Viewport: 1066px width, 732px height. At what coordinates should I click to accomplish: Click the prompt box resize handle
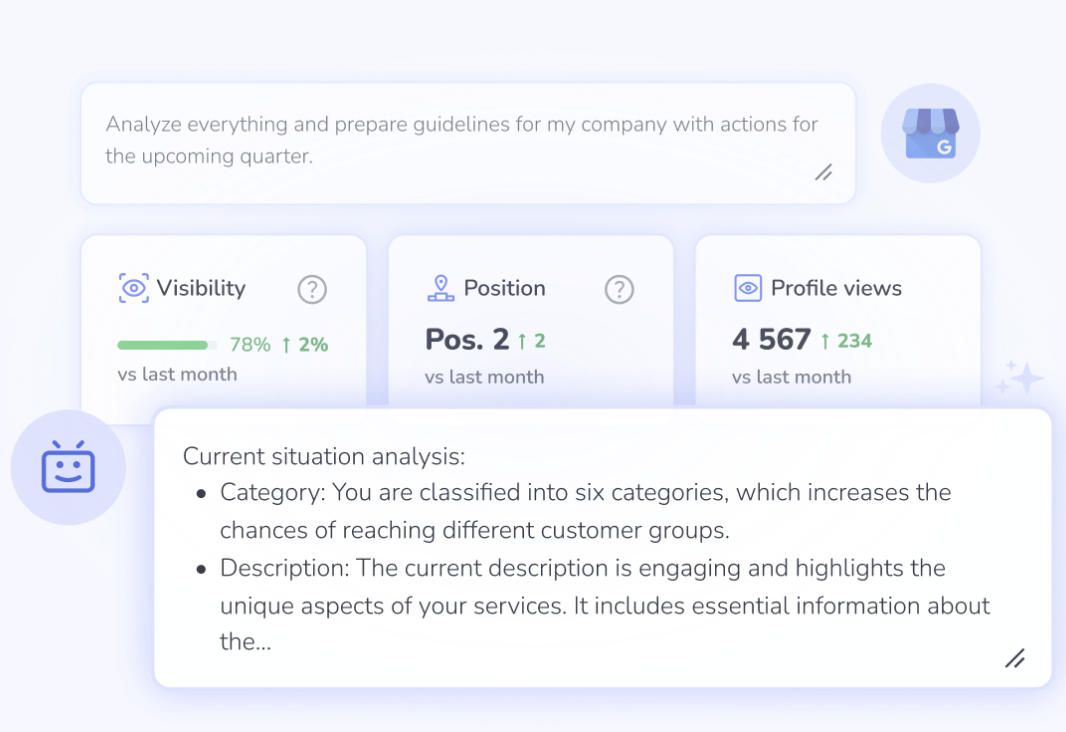823,173
